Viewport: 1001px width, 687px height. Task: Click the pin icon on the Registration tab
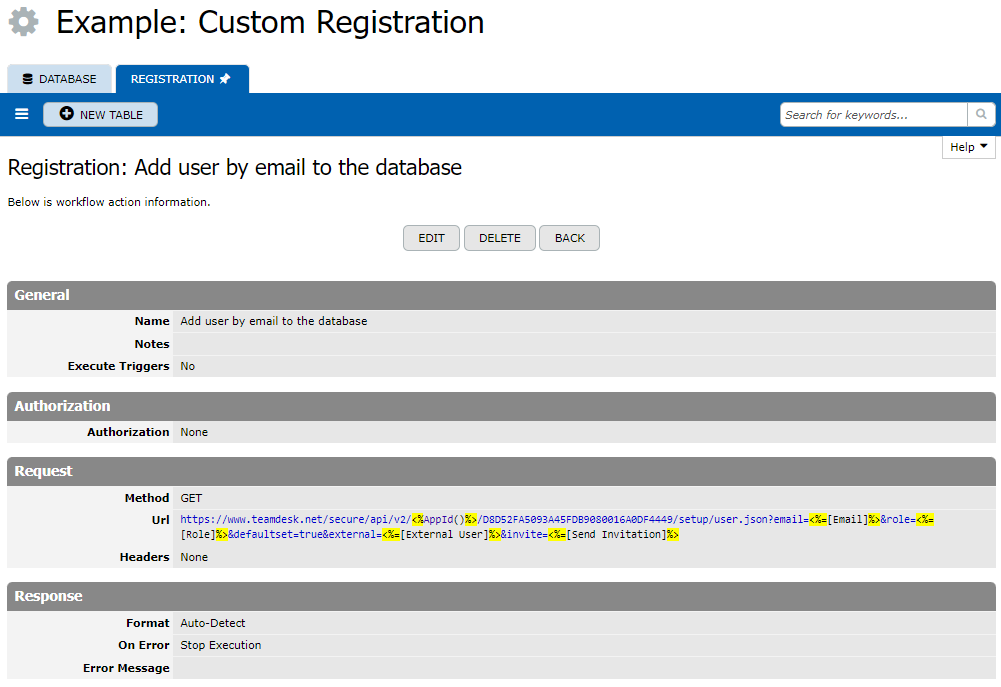click(x=225, y=79)
